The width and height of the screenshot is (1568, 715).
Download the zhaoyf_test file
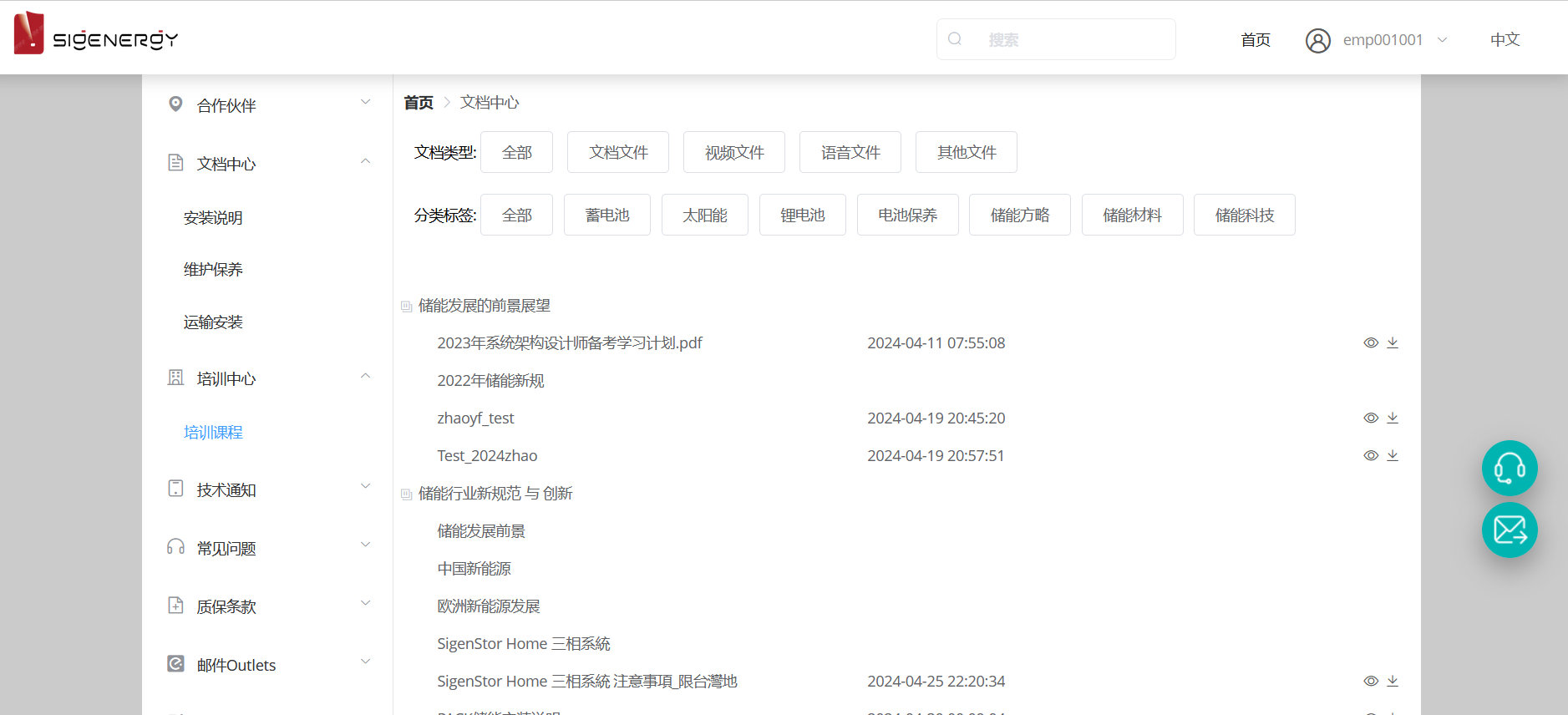[x=1393, y=418]
